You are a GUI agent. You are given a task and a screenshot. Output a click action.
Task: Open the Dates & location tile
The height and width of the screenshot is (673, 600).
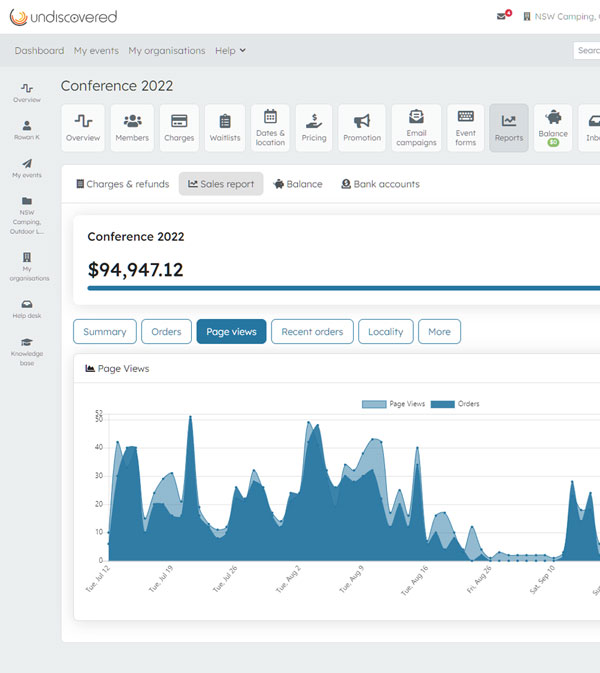pyautogui.click(x=270, y=127)
